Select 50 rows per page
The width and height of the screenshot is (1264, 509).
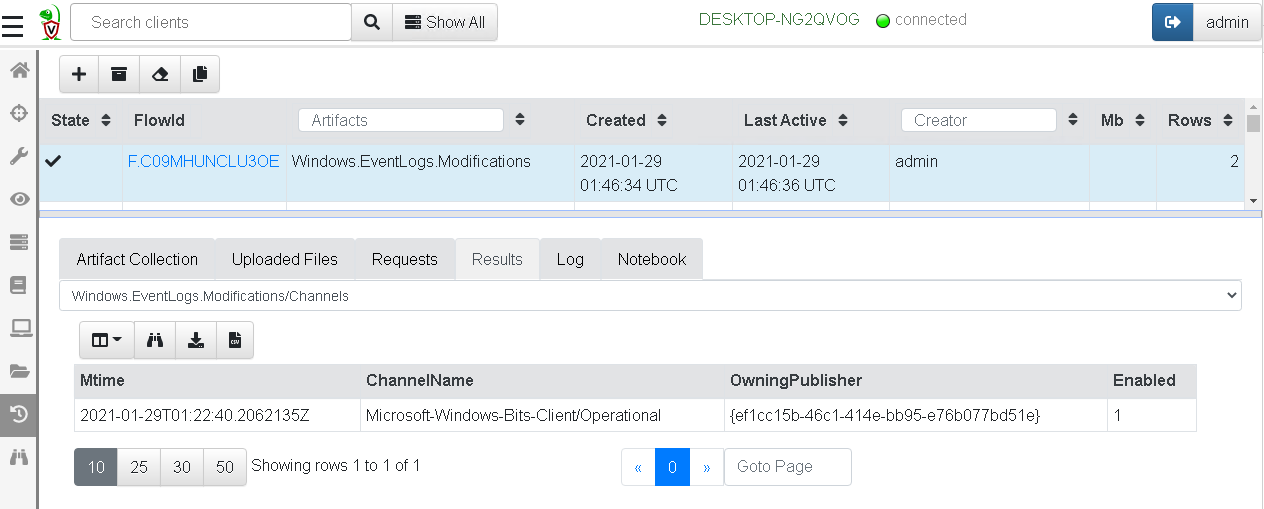[225, 467]
